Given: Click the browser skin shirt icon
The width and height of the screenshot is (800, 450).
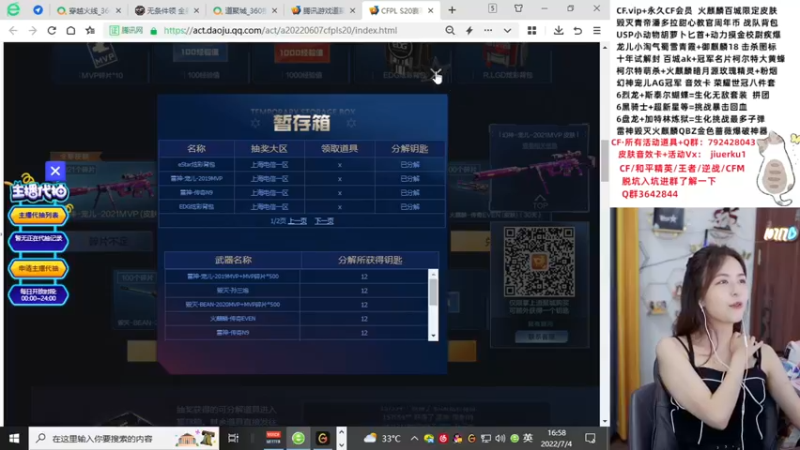Looking at the screenshot, I should (518, 8).
